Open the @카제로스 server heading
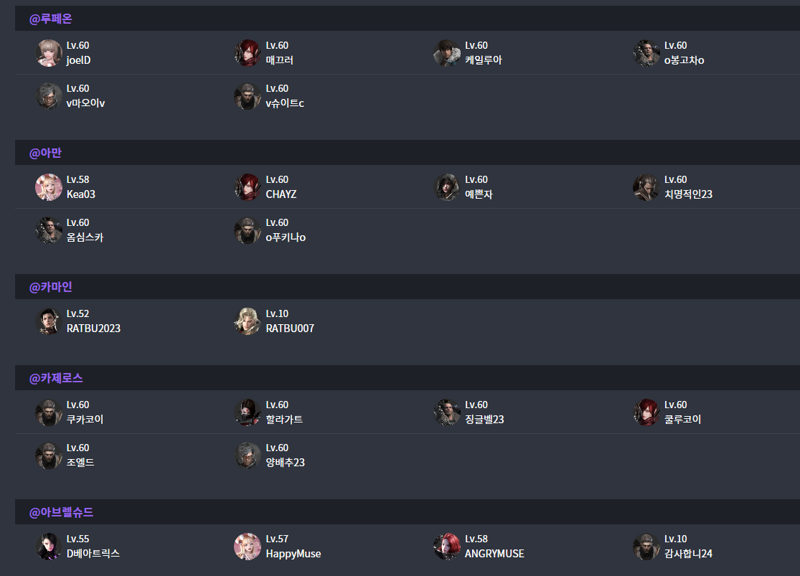 56,379
